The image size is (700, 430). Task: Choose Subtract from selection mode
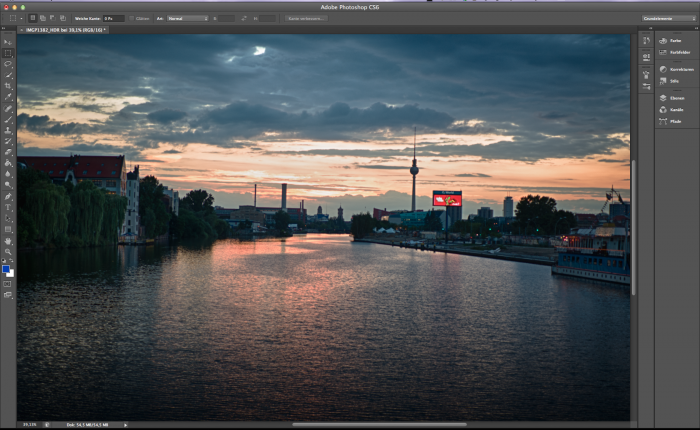[x=53, y=18]
